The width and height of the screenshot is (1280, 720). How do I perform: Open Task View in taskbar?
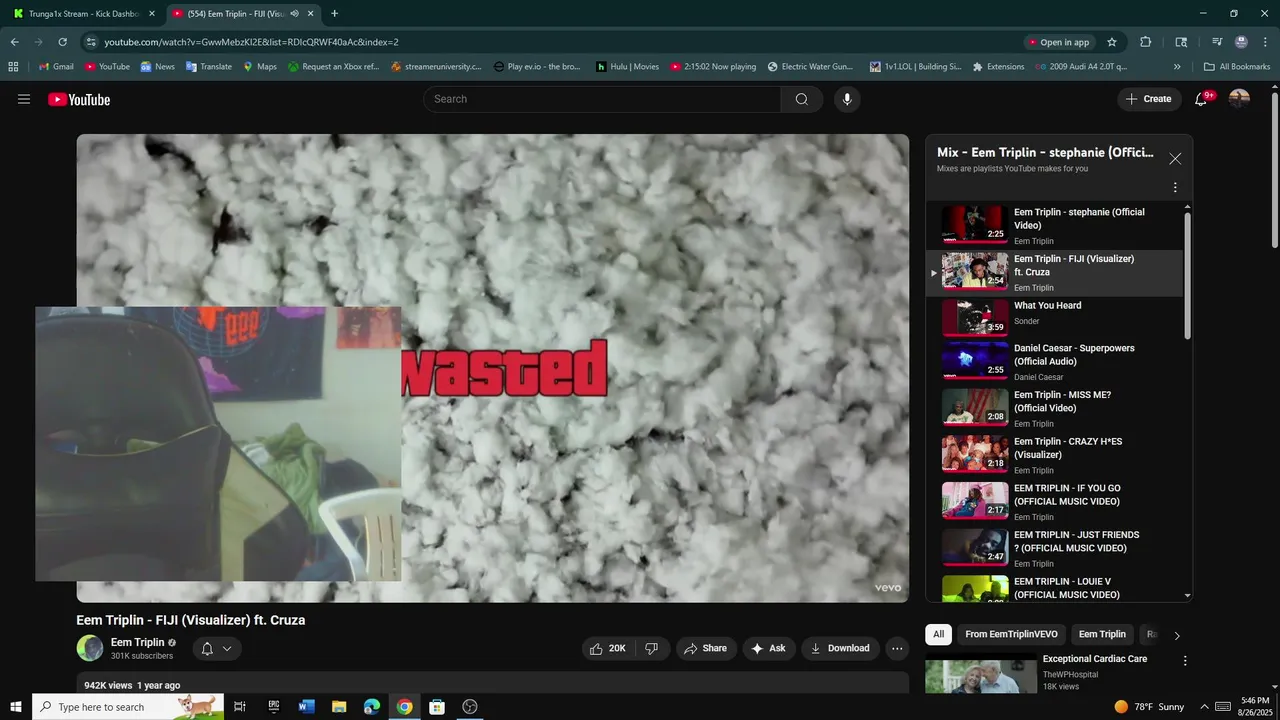pyautogui.click(x=240, y=707)
